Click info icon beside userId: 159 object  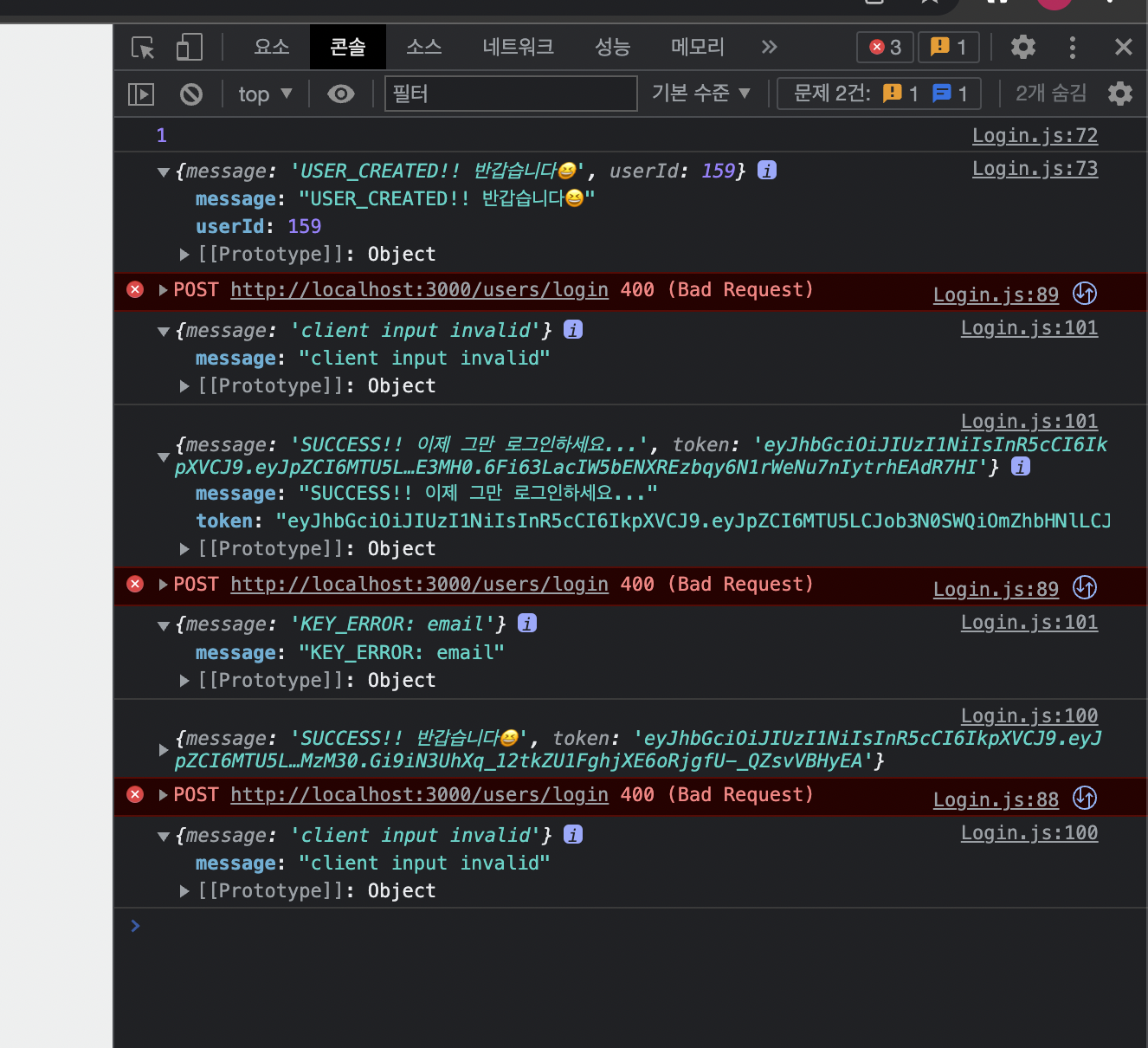coord(767,171)
